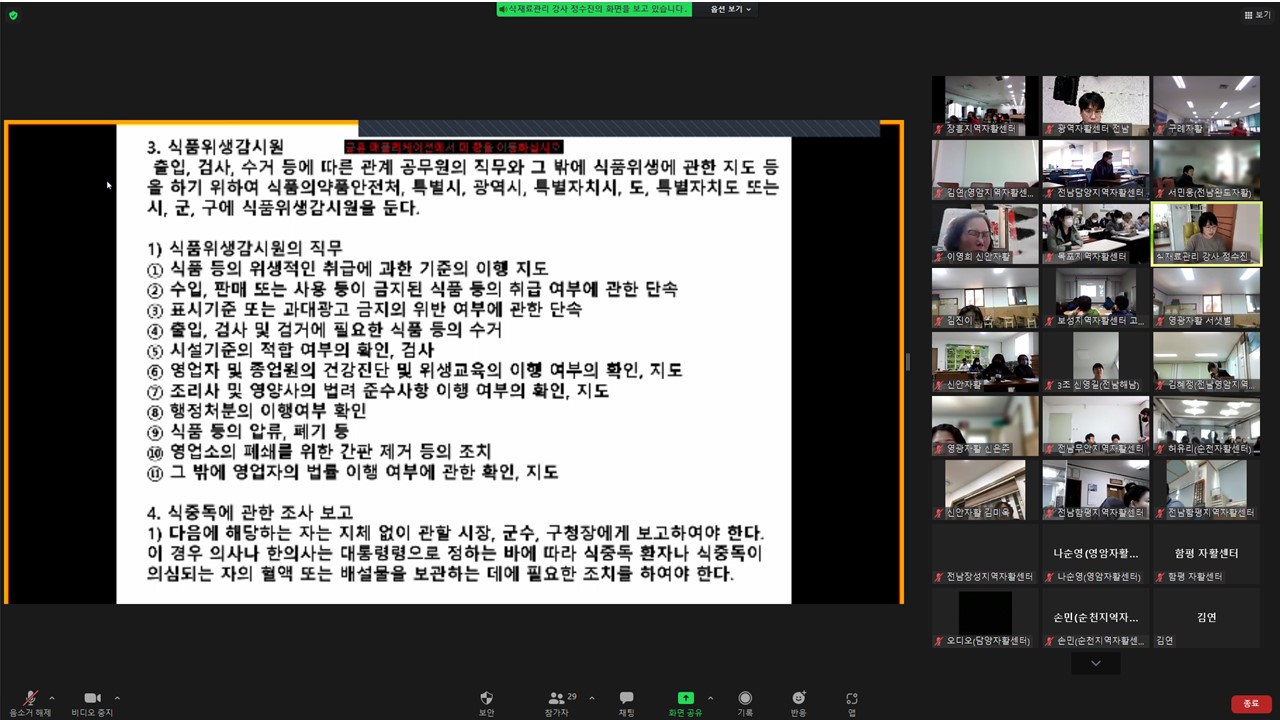Expand video options arrow beside camera
Viewport: 1280px width, 720px height.
coord(117,698)
